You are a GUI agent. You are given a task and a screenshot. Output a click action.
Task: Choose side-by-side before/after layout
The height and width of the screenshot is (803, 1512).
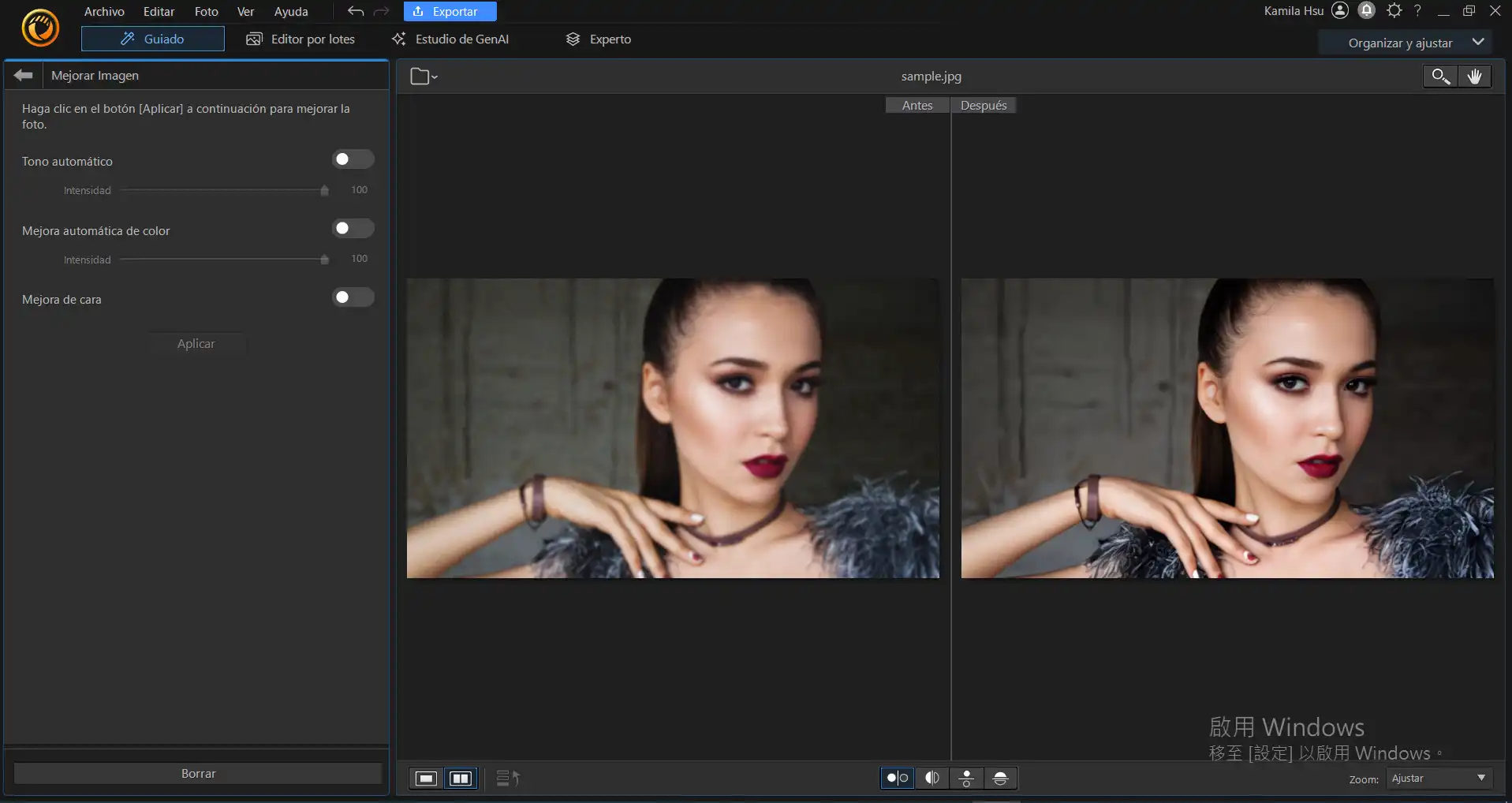(x=898, y=779)
